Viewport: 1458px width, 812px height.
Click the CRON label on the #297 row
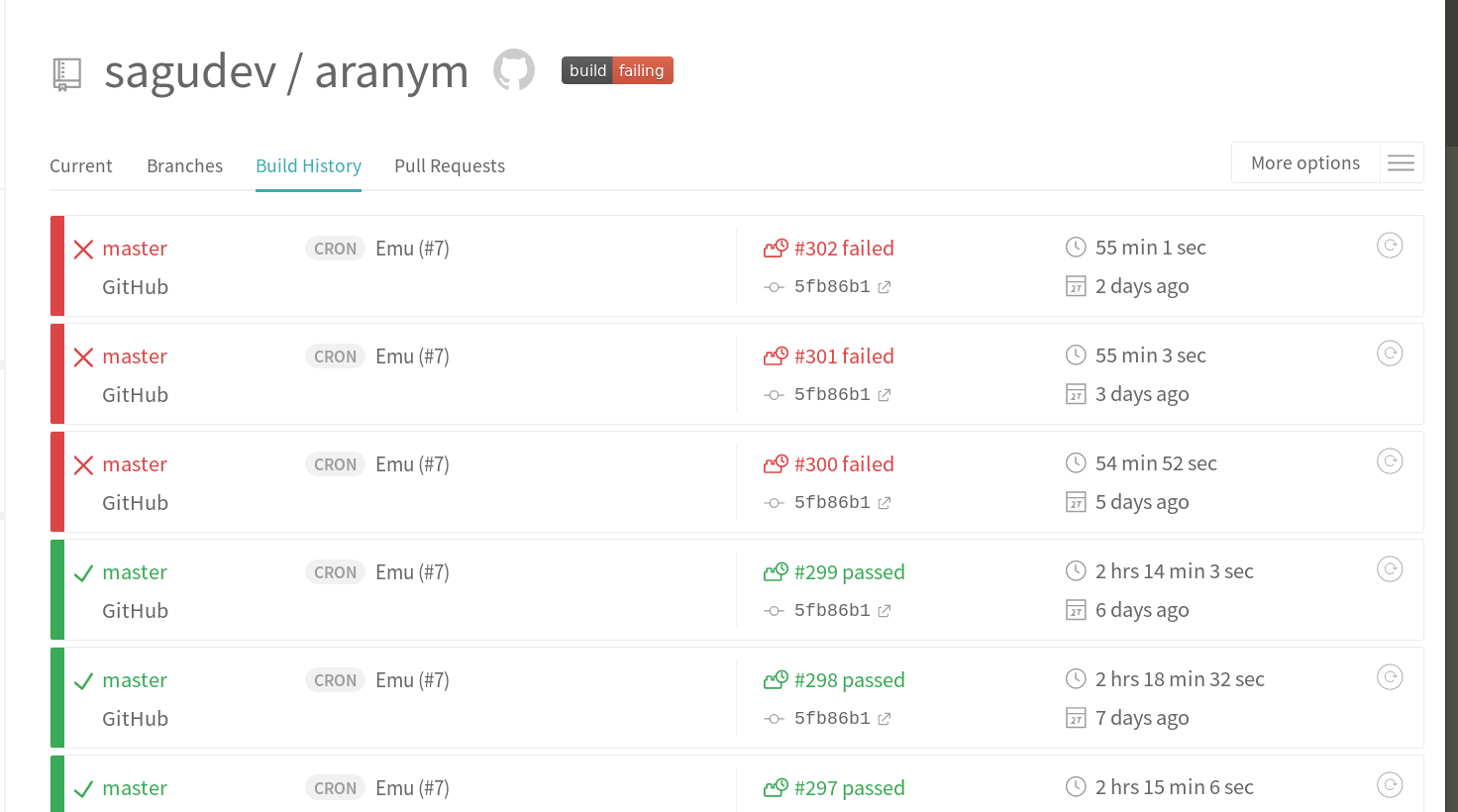pos(335,787)
